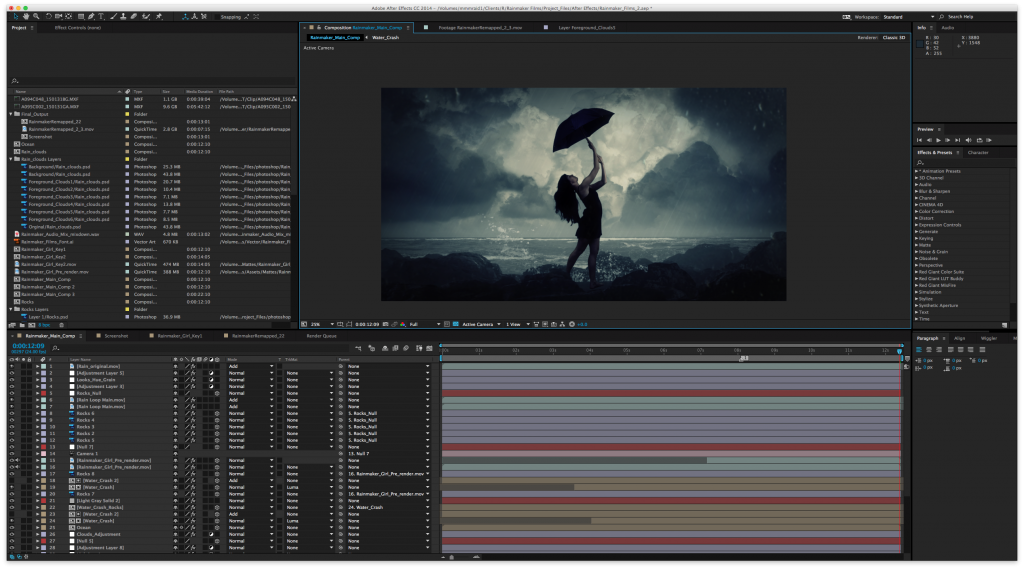Open viewer resolution Full dropdown
The width and height of the screenshot is (1024, 569).
coord(426,324)
